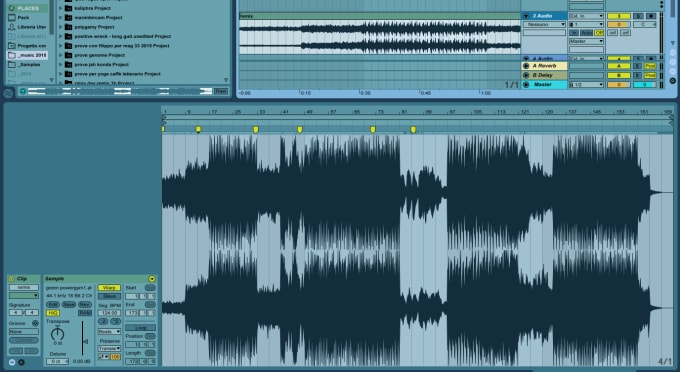Toggle the Warp button
The height and width of the screenshot is (372, 680).
tap(109, 288)
